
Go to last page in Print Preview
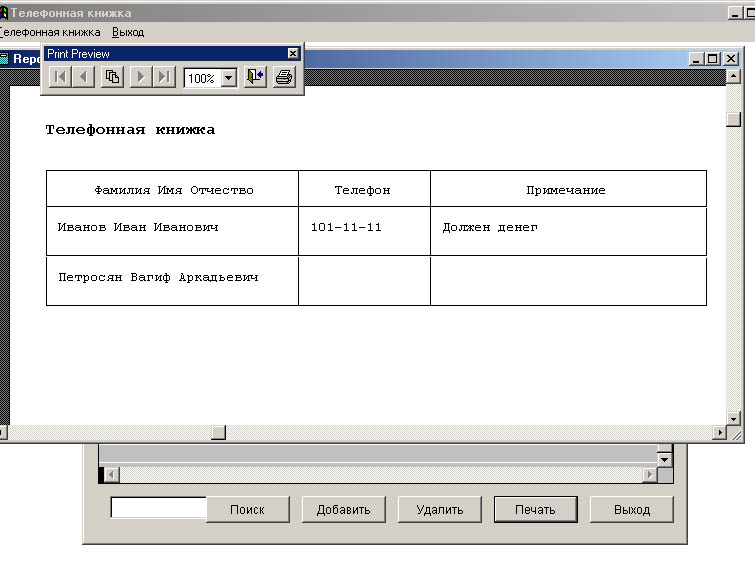coord(164,77)
